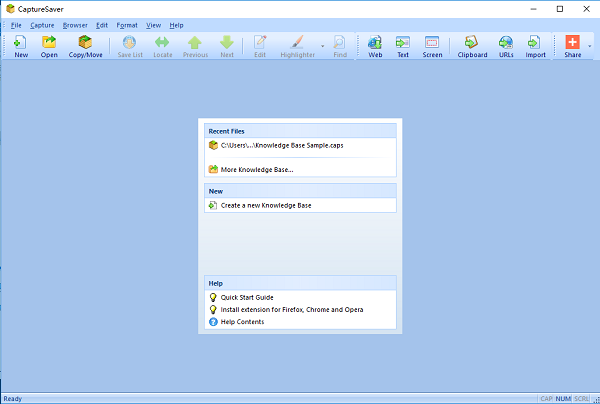600x404 pixels.
Task: Open Help Contents from the Help panel
Action: click(241, 321)
